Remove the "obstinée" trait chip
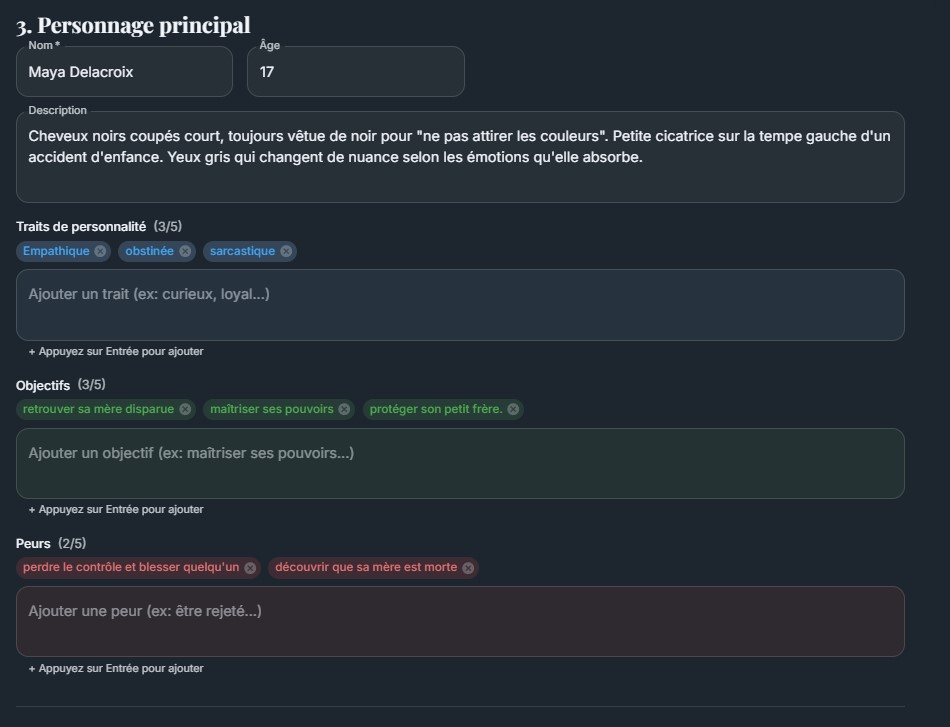Screen dimensions: 950x727 click(185, 251)
